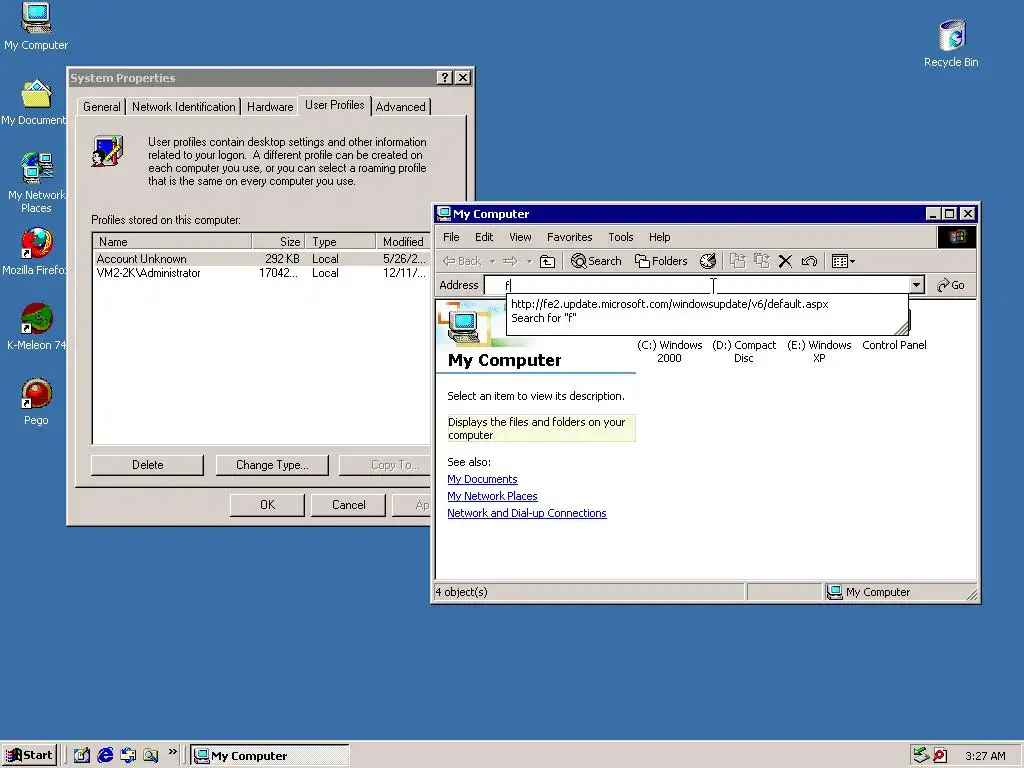Open the Start menu
The height and width of the screenshot is (768, 1024).
[x=30, y=756]
